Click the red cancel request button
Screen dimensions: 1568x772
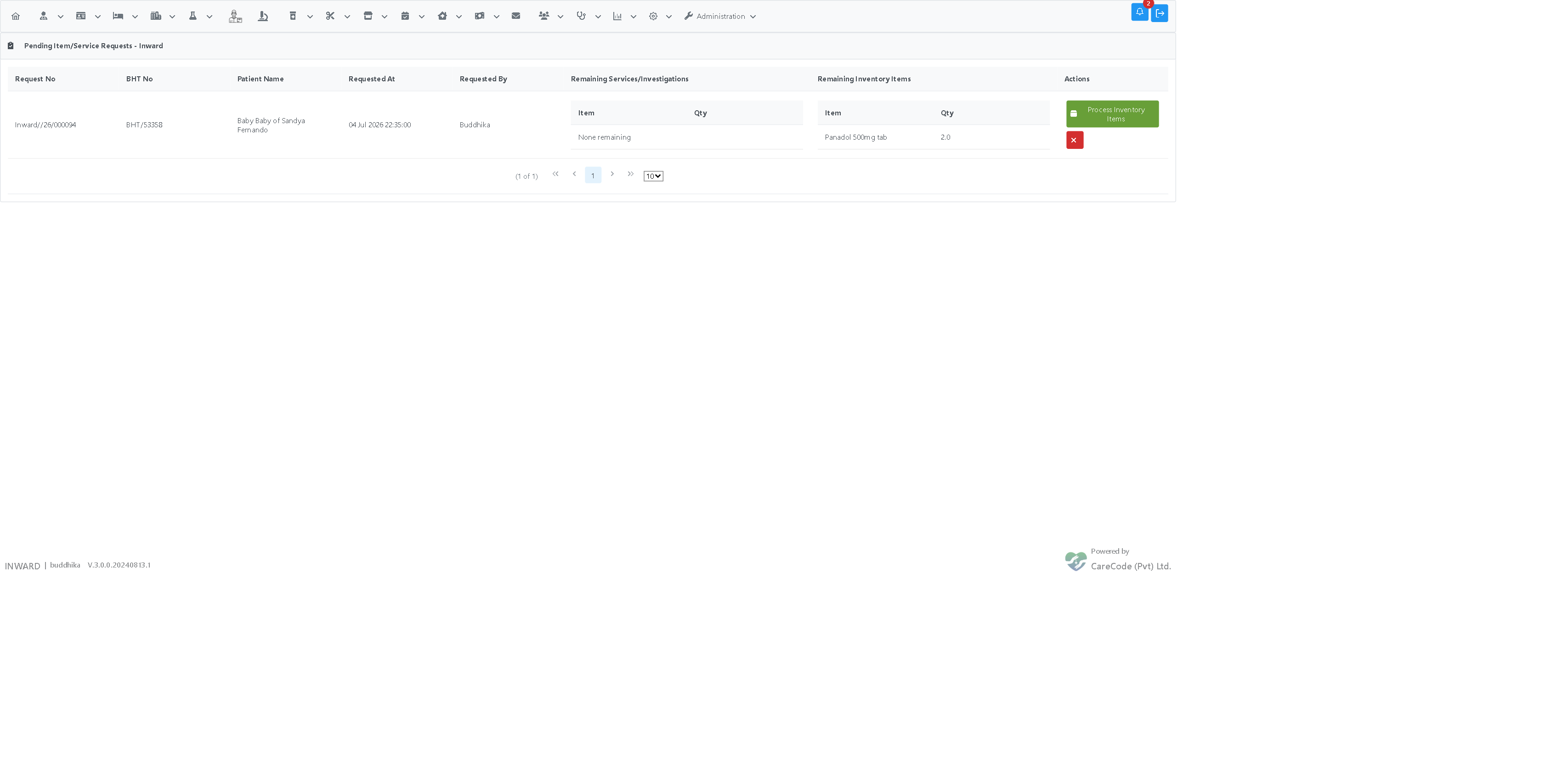pos(1074,140)
